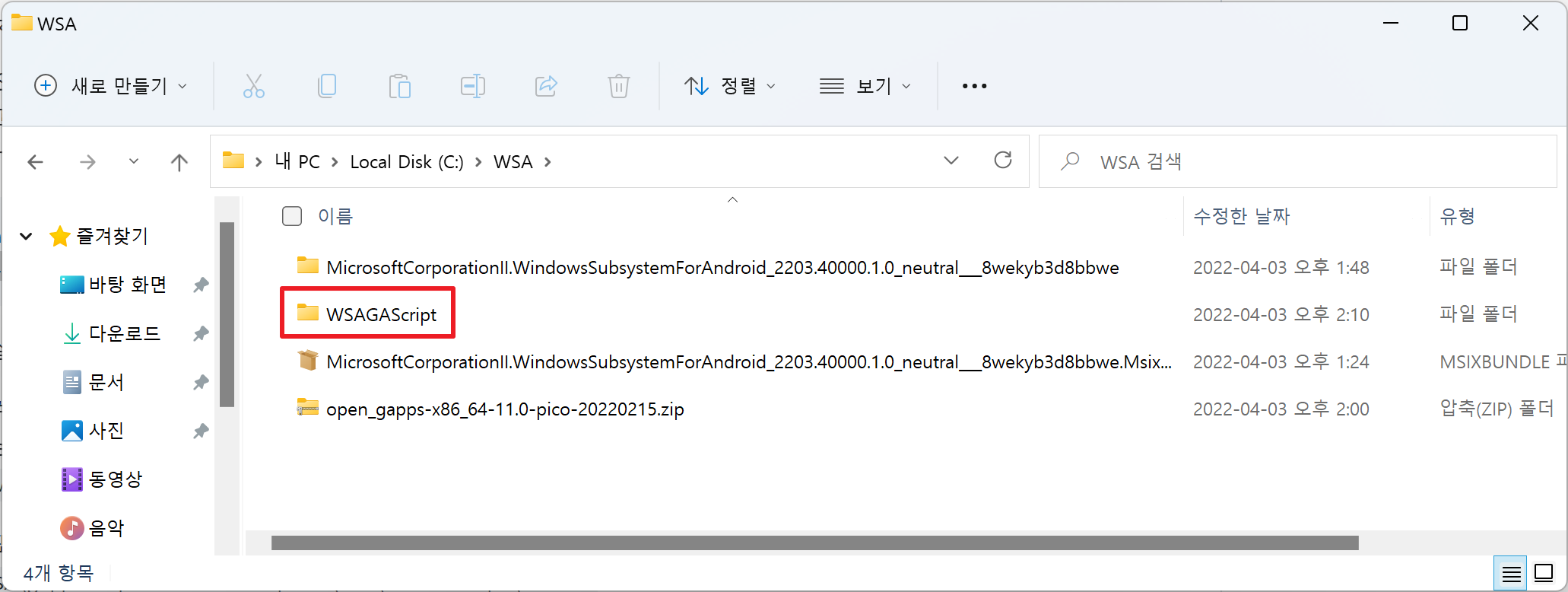Expand chevron after WSA breadcrumb
Screen dimensions: 1568x592
pos(548,162)
